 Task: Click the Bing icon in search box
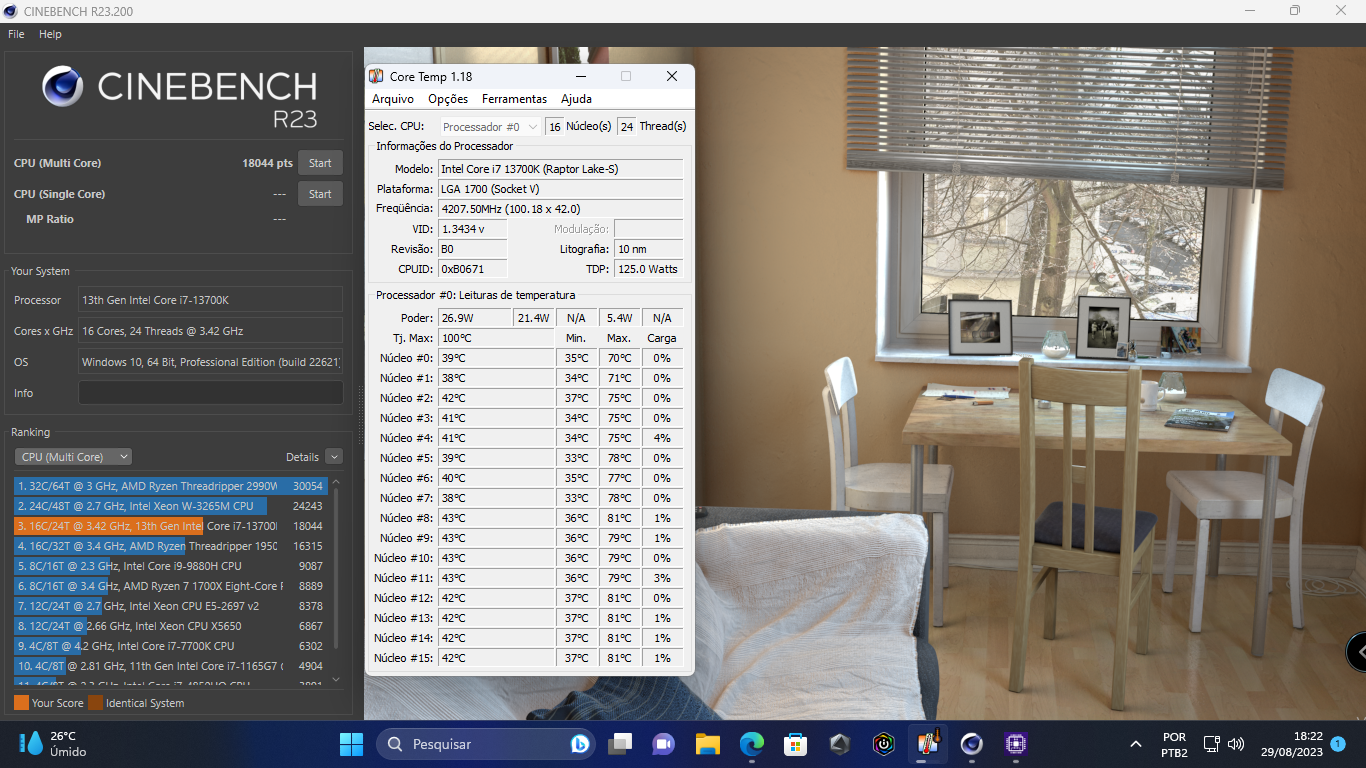pos(579,744)
